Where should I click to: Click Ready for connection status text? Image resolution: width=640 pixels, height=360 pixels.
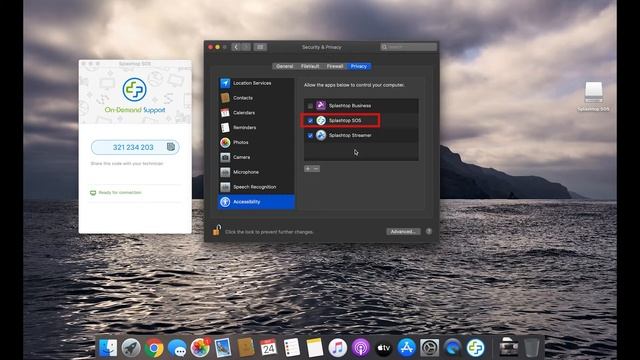120,192
